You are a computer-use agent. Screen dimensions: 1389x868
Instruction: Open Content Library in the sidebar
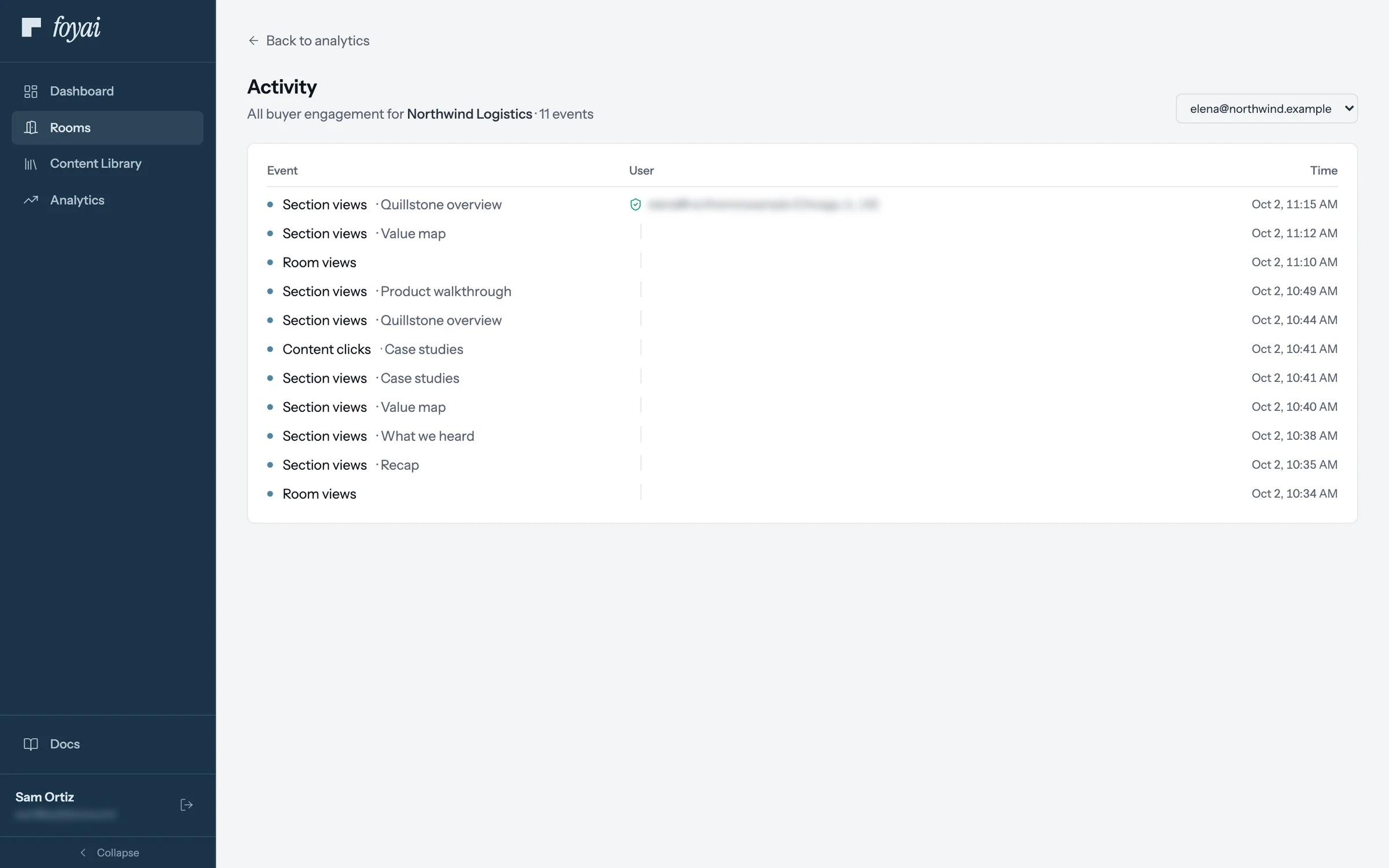point(108,164)
